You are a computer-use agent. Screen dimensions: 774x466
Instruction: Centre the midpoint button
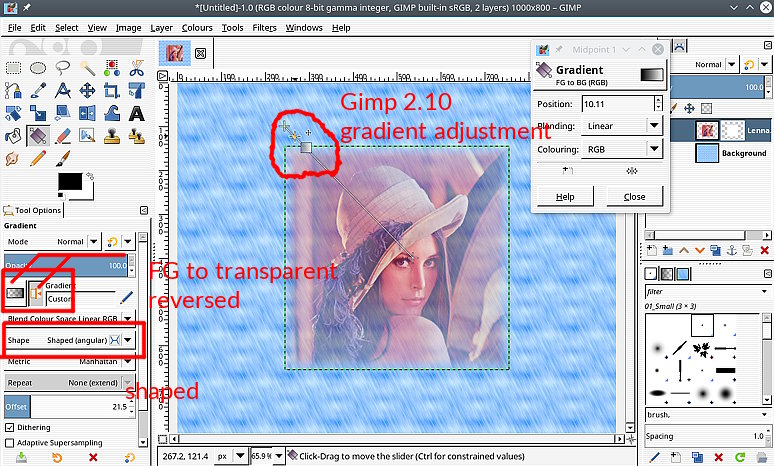pos(631,171)
